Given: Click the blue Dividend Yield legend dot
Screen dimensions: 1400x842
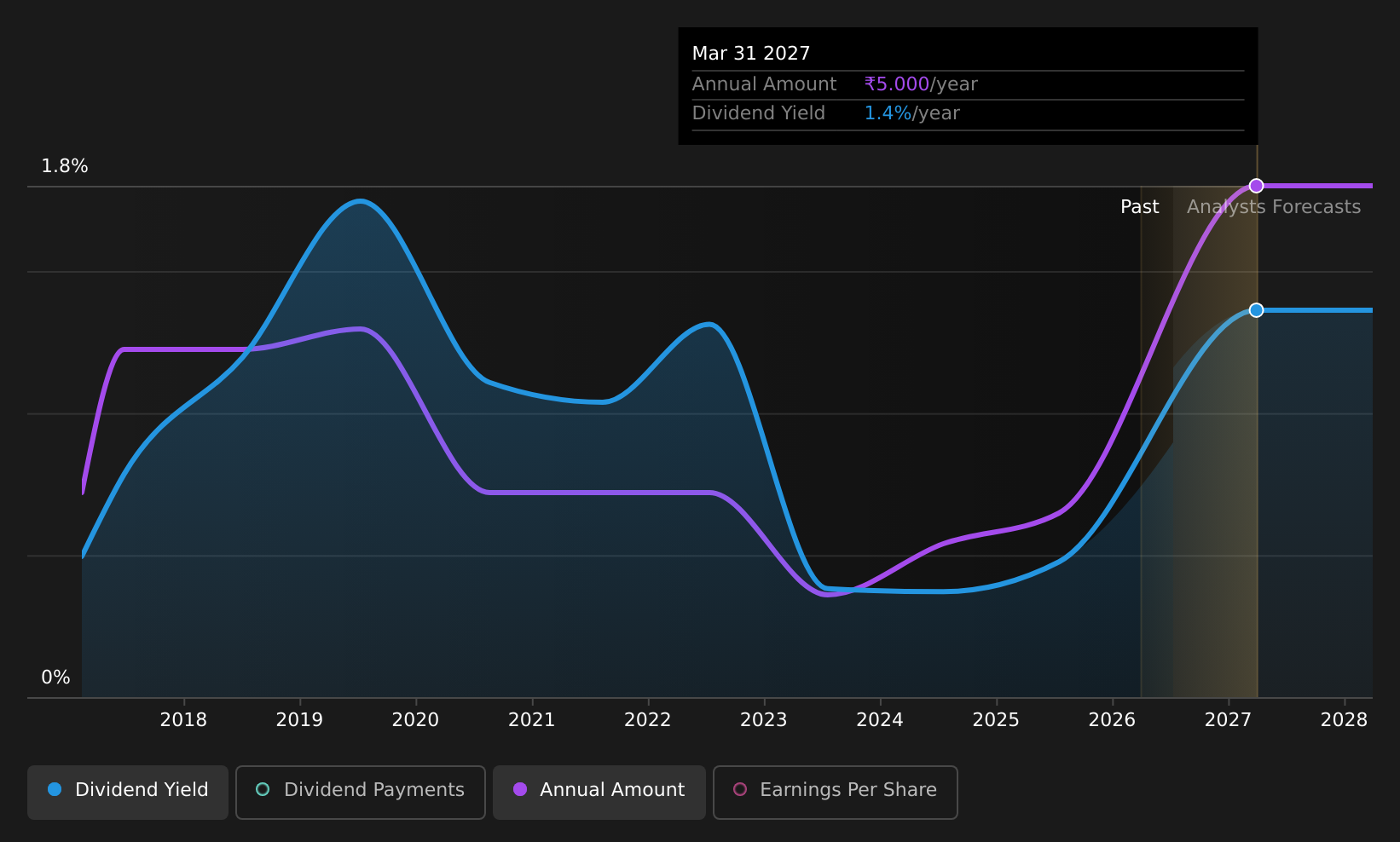Looking at the screenshot, I should (x=55, y=789).
